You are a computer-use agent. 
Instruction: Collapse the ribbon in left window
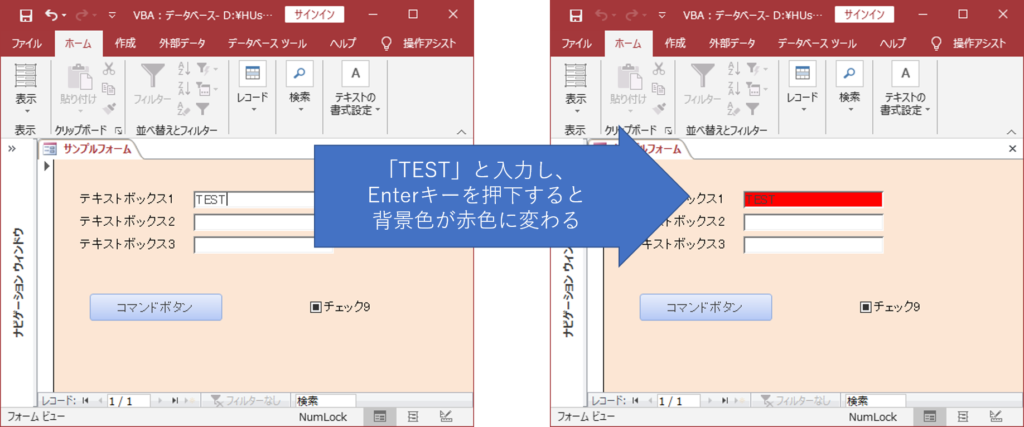(x=462, y=131)
